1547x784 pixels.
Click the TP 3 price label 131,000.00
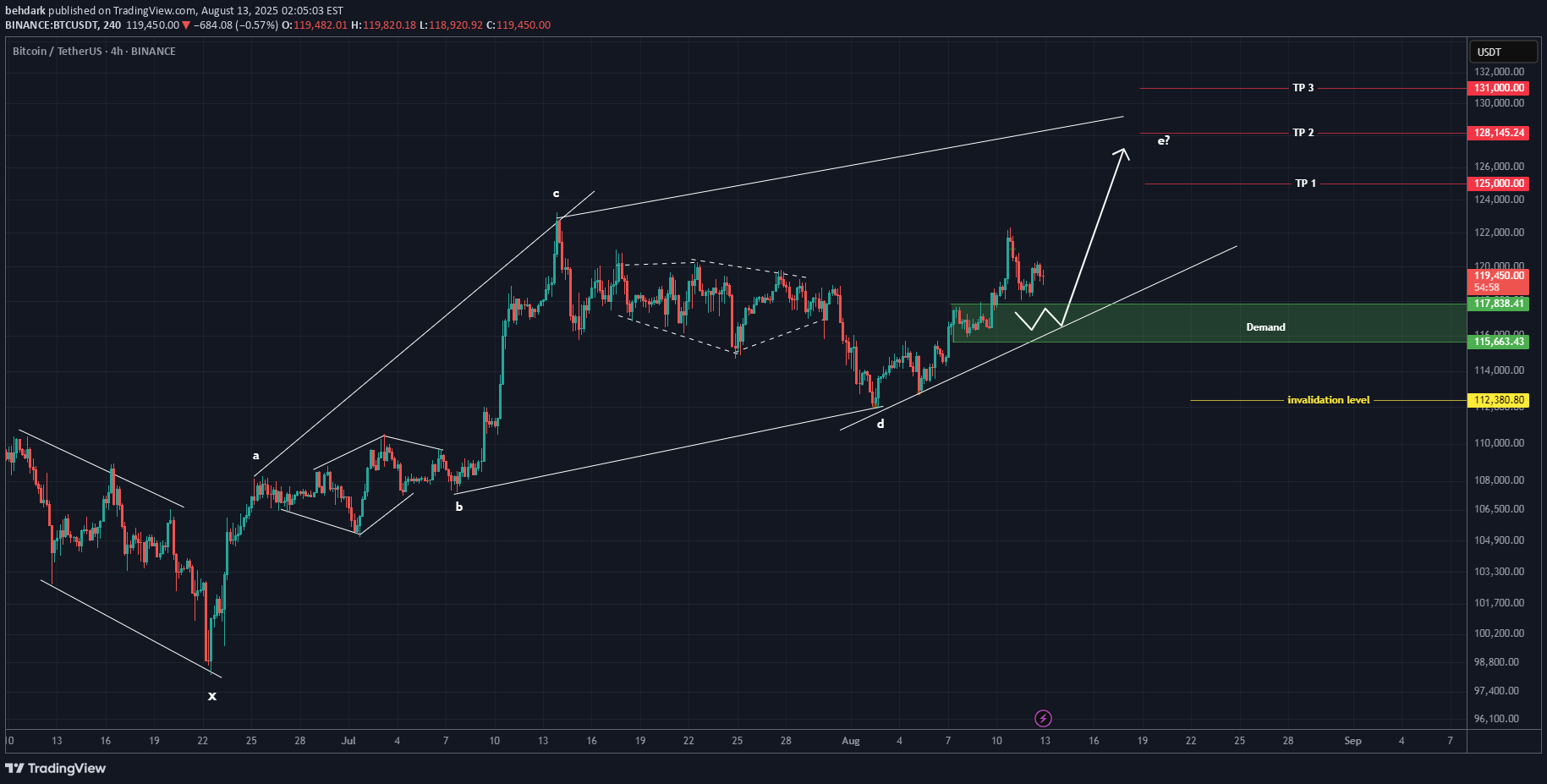pyautogui.click(x=1499, y=88)
